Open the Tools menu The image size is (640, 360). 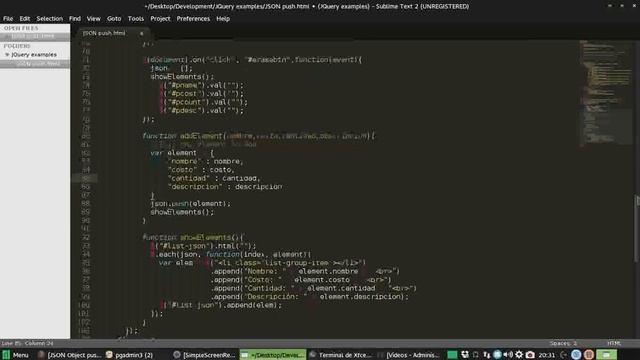pyautogui.click(x=136, y=19)
